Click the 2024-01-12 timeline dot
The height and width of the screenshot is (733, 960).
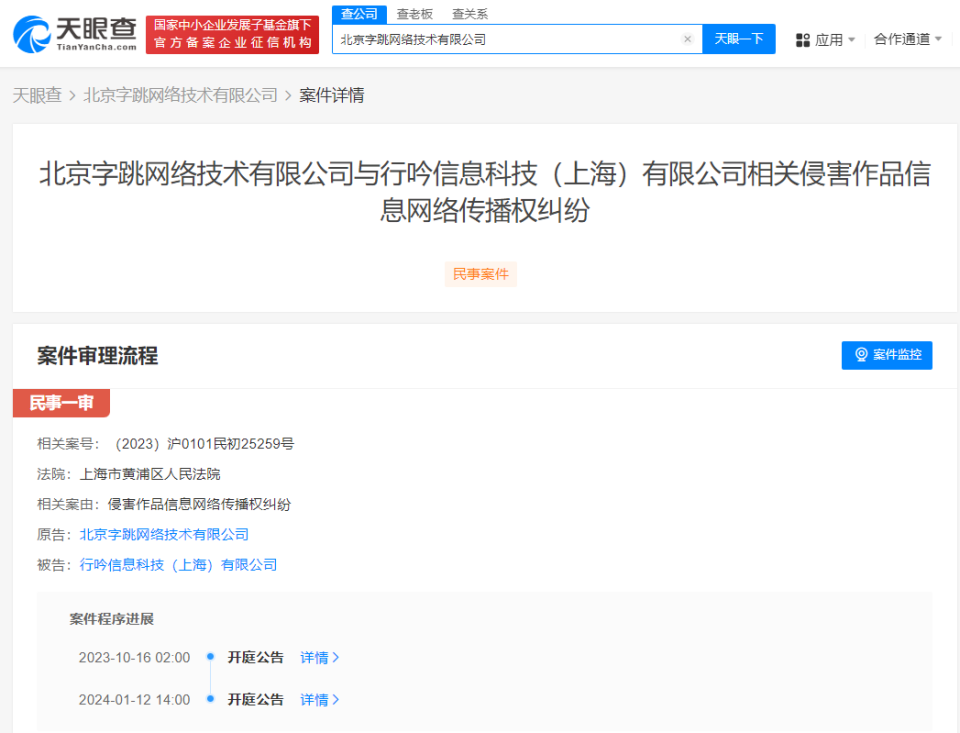(210, 699)
